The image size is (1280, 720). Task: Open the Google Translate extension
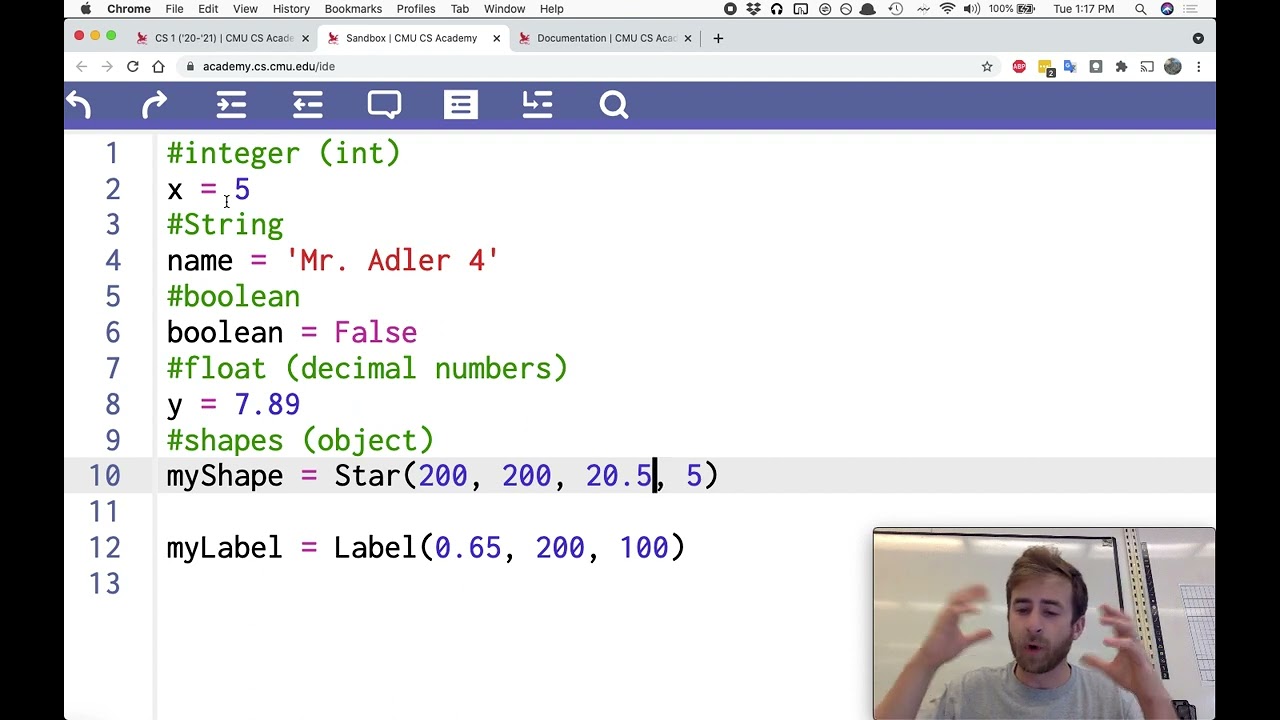coord(1070,66)
